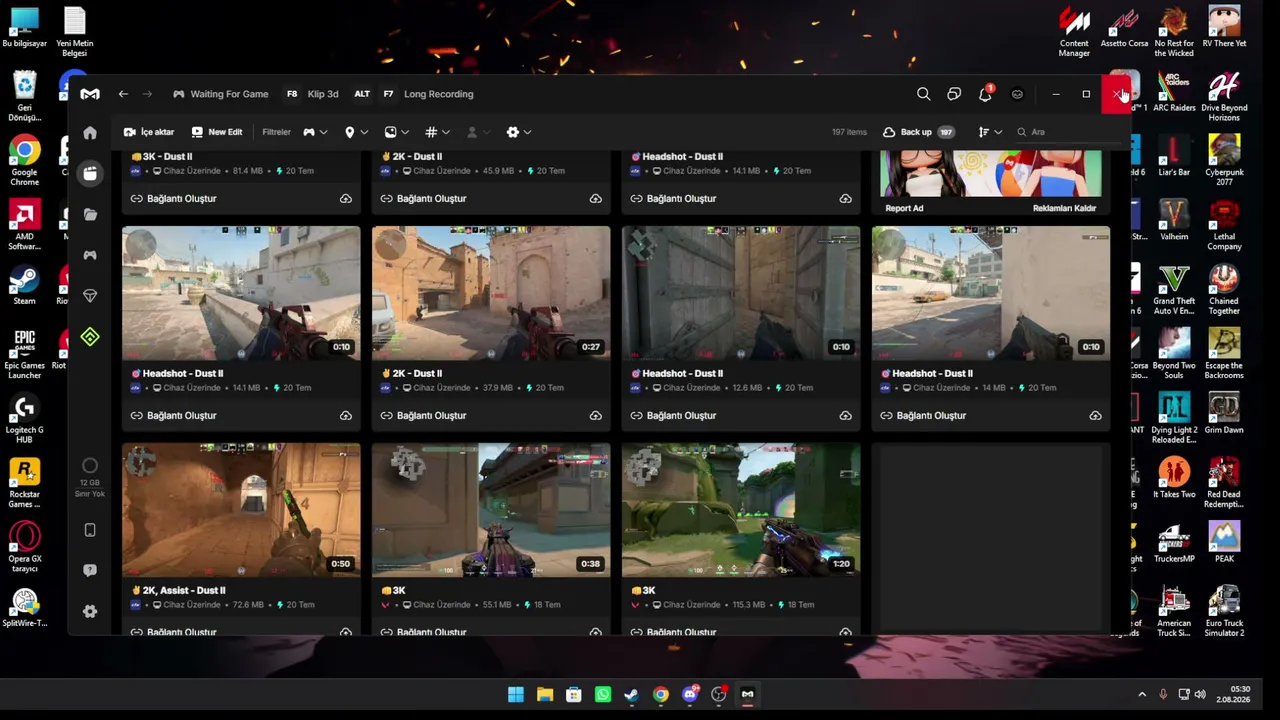The image size is (1280, 720).
Task: Click the "197 items" count text
Action: [849, 132]
